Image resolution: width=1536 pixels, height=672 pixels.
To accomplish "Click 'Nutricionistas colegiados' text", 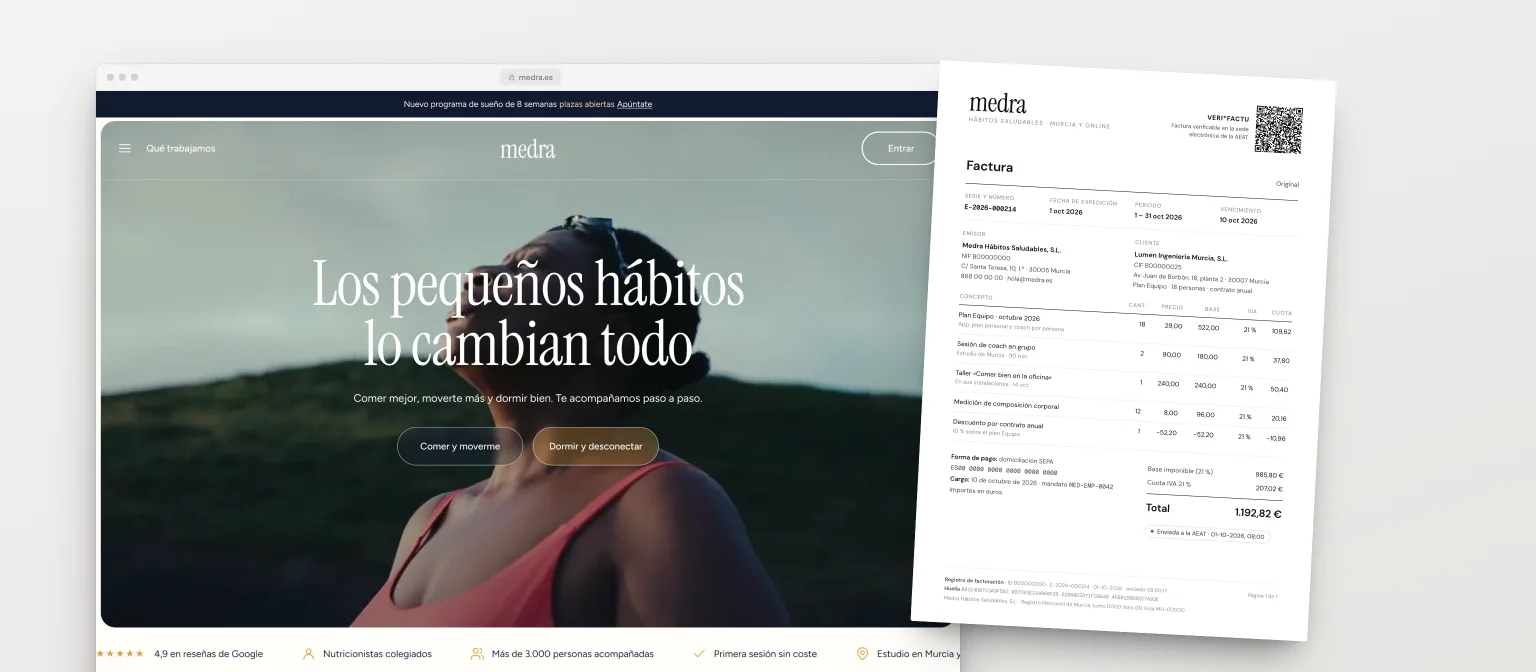I will tap(377, 654).
